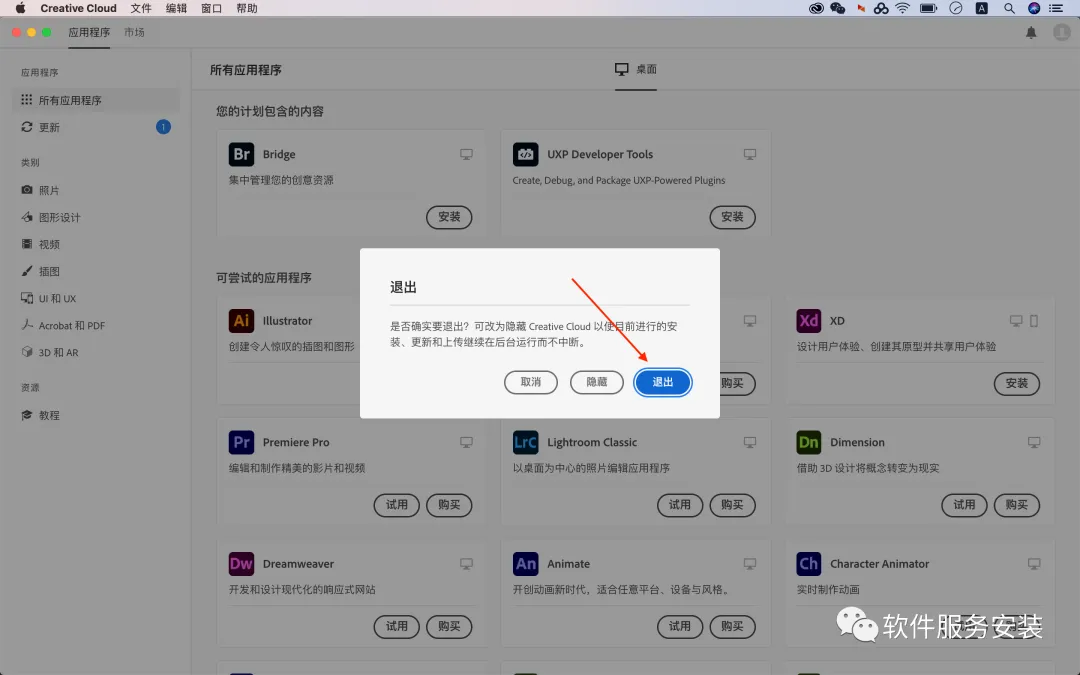
Task: Click the Premiere Pro app icon
Action: pos(241,442)
